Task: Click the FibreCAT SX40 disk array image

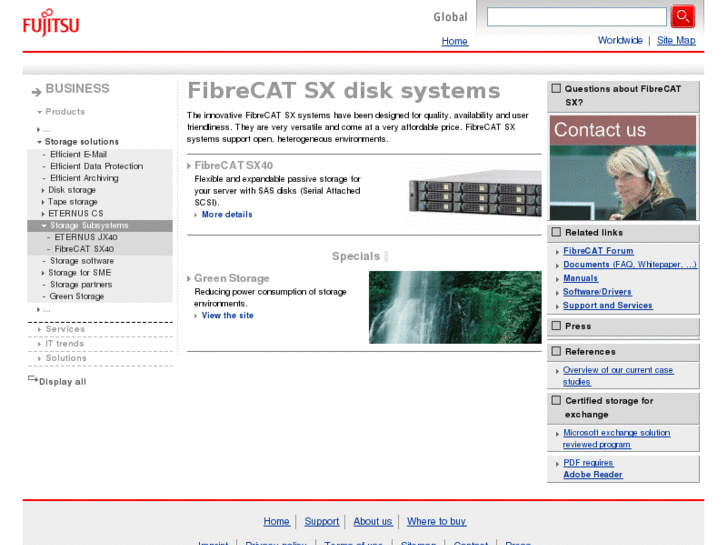Action: (474, 194)
